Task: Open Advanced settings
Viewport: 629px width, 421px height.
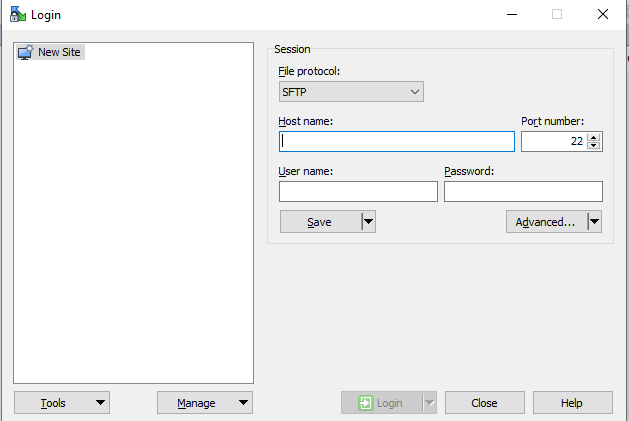Action: pyautogui.click(x=546, y=222)
